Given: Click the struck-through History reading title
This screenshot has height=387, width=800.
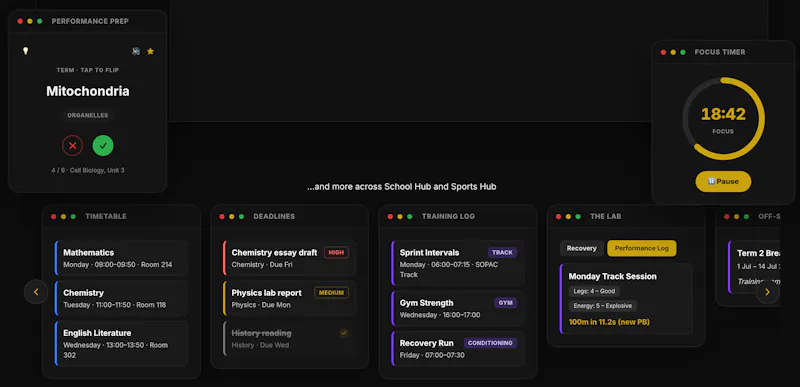Looking at the screenshot, I should [261, 333].
